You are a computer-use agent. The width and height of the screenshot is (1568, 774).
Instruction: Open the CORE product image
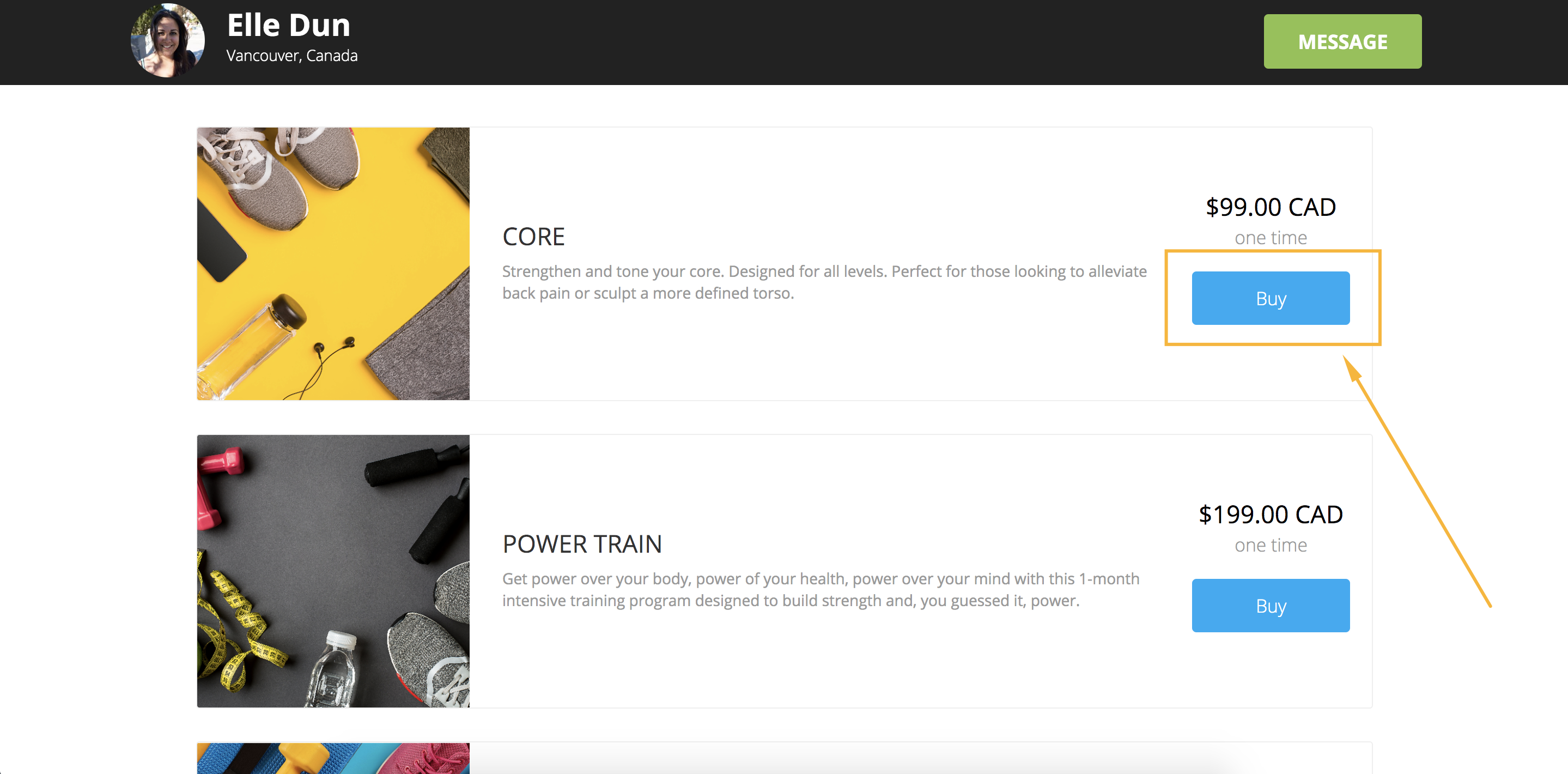point(333,264)
